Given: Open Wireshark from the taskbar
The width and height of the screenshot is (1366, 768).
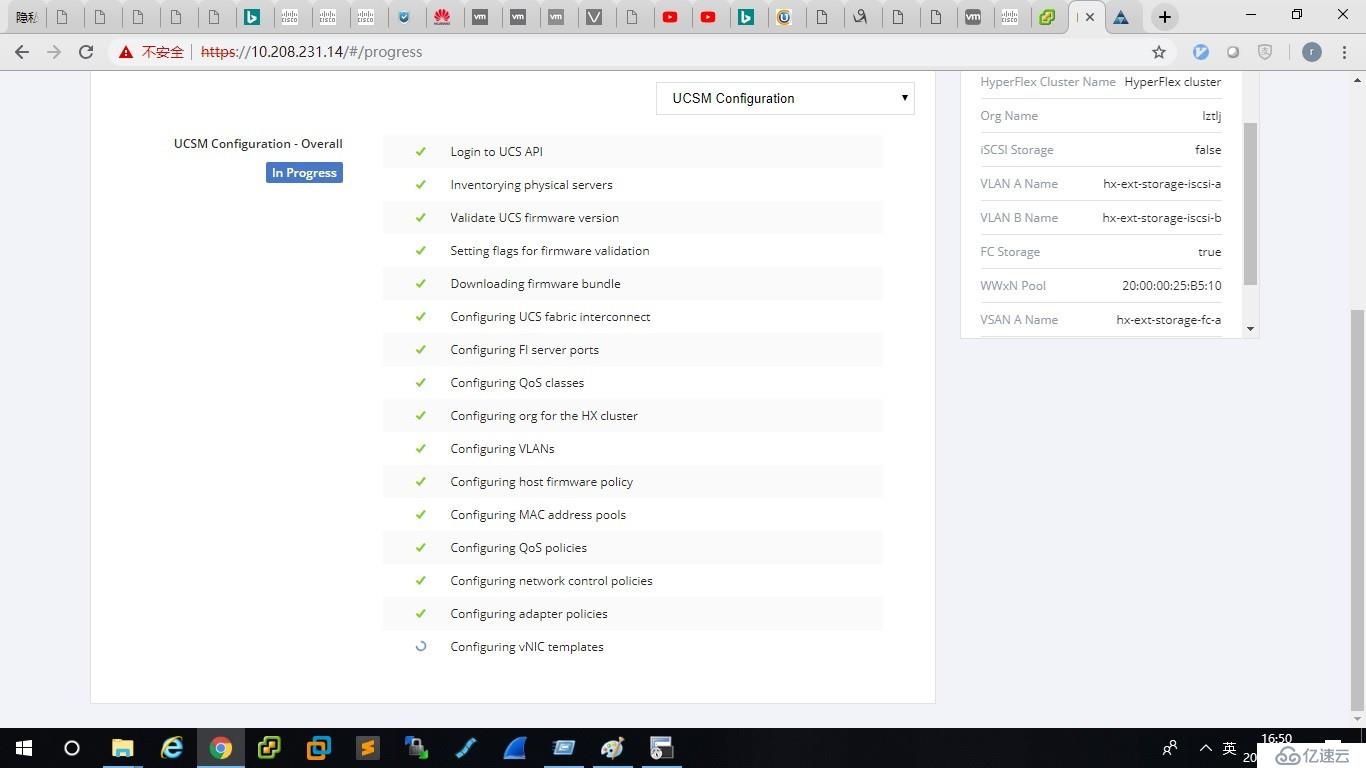Looking at the screenshot, I should coord(515,748).
